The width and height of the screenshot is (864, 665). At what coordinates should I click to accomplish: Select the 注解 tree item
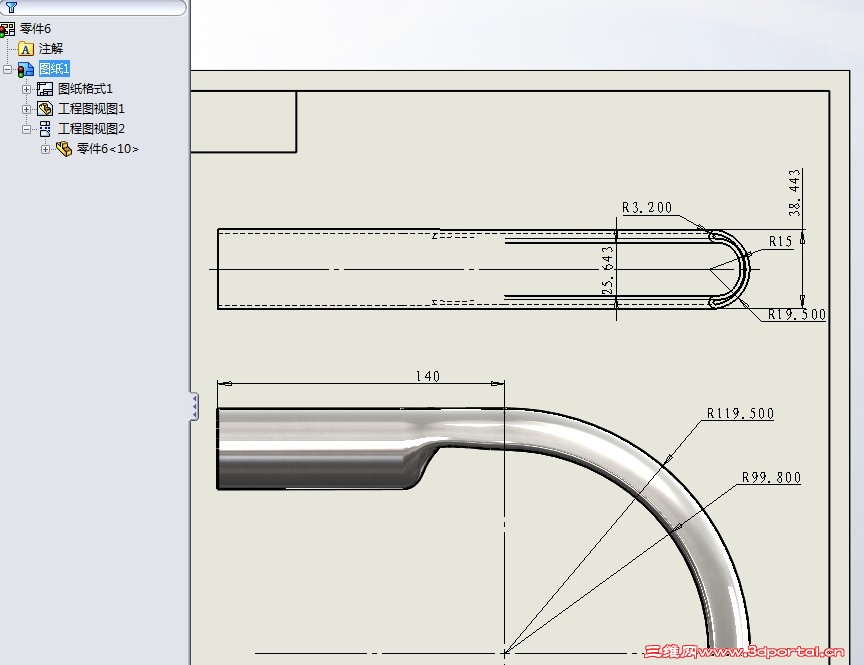[x=51, y=49]
